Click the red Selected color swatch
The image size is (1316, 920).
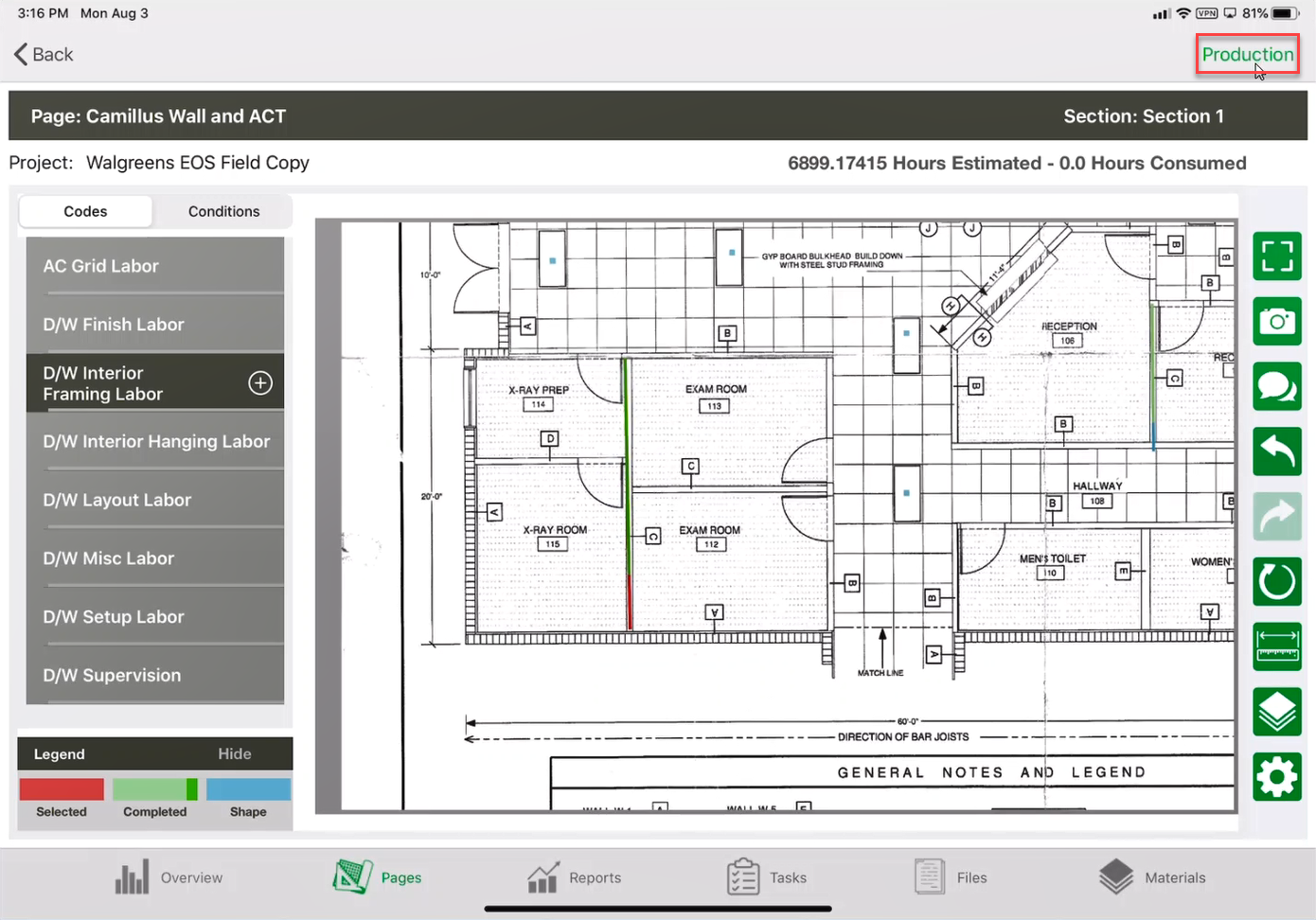click(x=62, y=789)
